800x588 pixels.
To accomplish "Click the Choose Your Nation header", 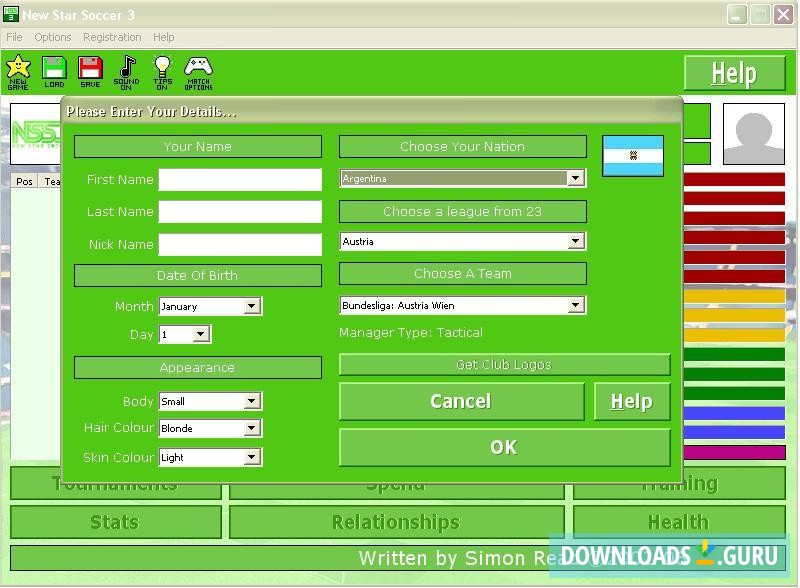I will click(463, 146).
